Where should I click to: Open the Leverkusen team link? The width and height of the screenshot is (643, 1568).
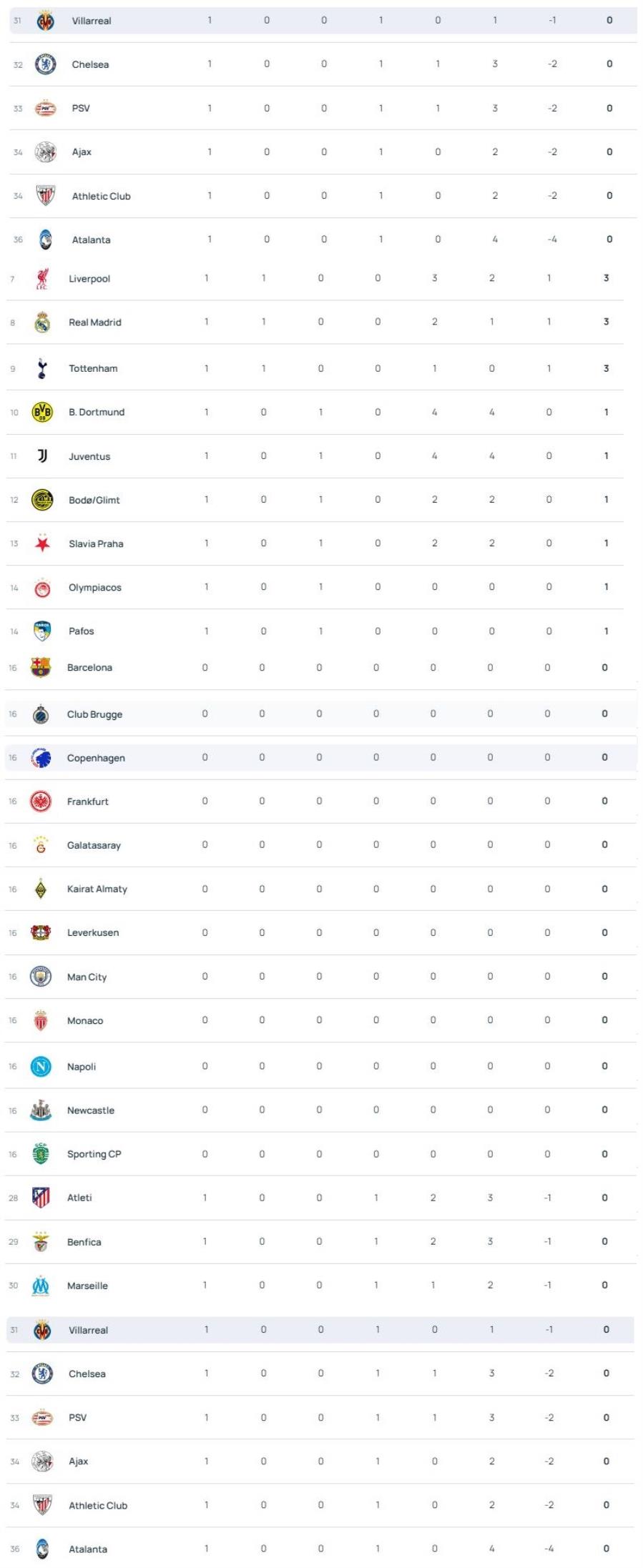pos(93,933)
